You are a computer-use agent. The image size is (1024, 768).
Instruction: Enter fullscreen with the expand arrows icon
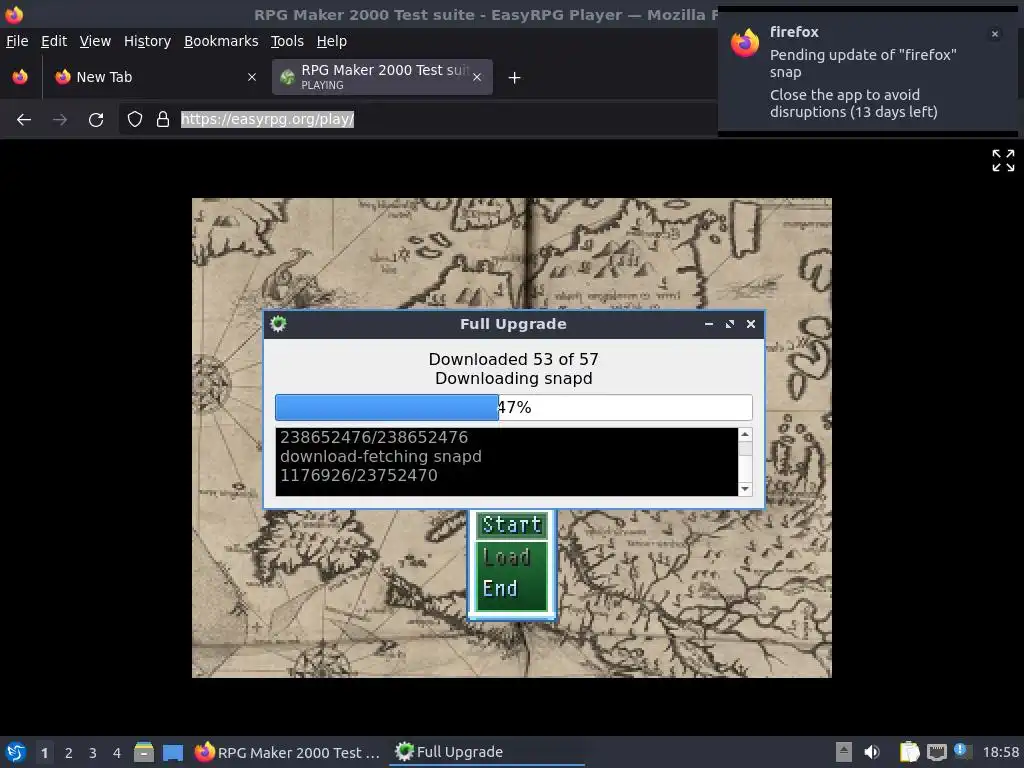pos(1003,161)
